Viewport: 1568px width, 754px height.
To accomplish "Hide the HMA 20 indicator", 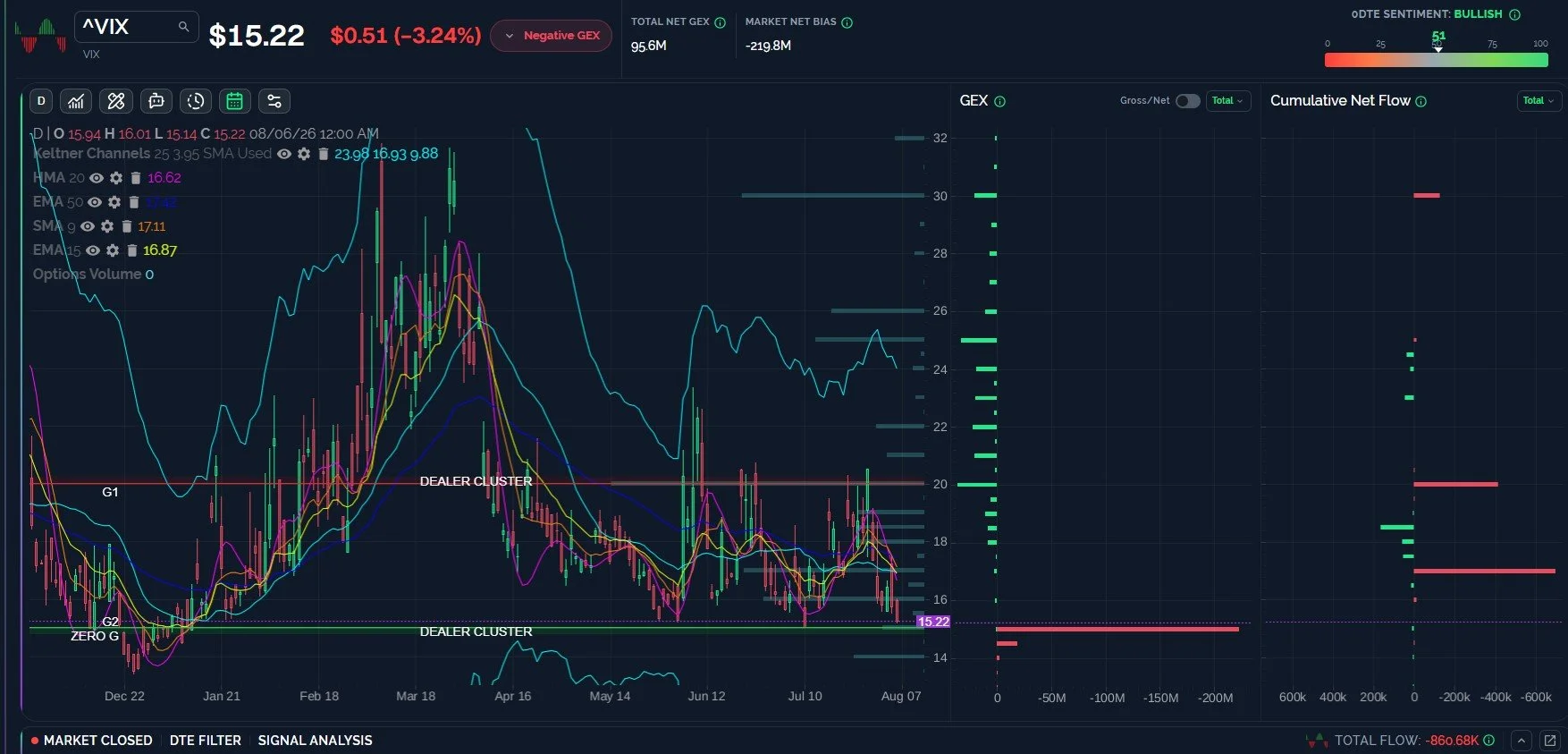I will [x=97, y=178].
